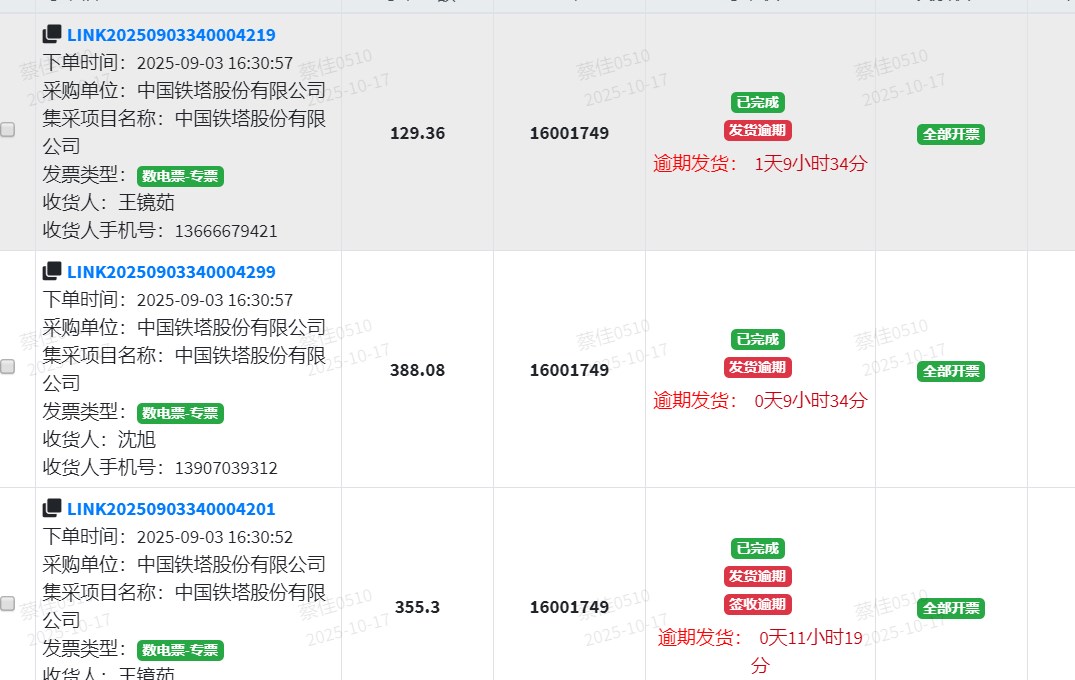Click the 数电票-专票 badge for recipient 沈旭
This screenshot has width=1075, height=680.
tap(180, 413)
